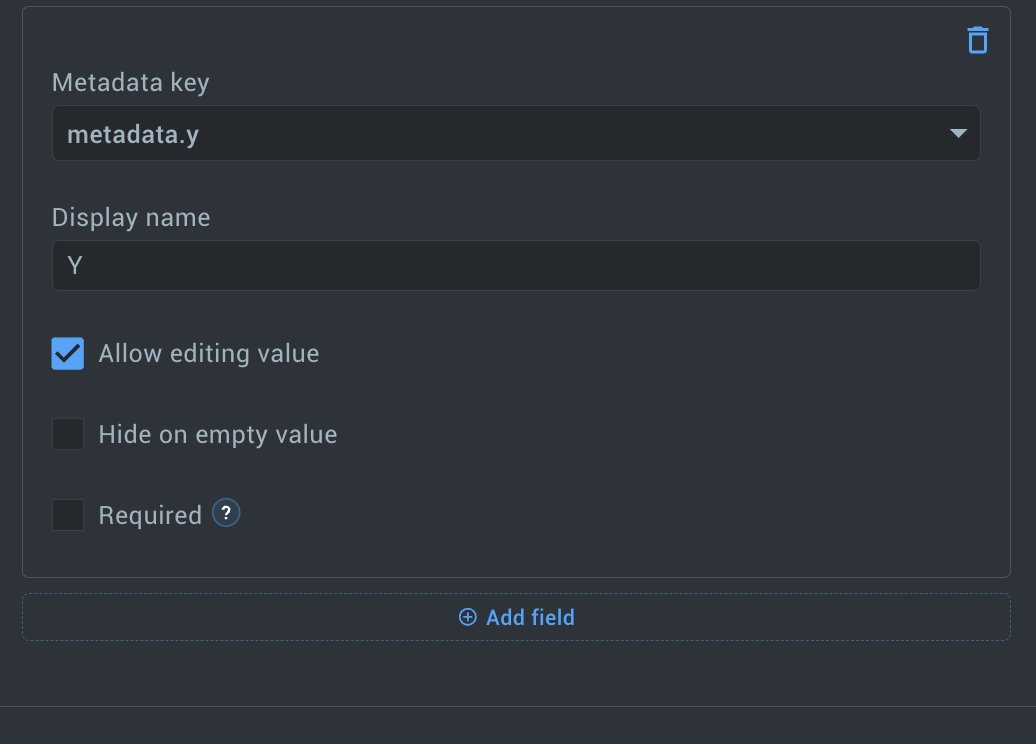
Task: Click the Add field button
Action: coord(516,617)
